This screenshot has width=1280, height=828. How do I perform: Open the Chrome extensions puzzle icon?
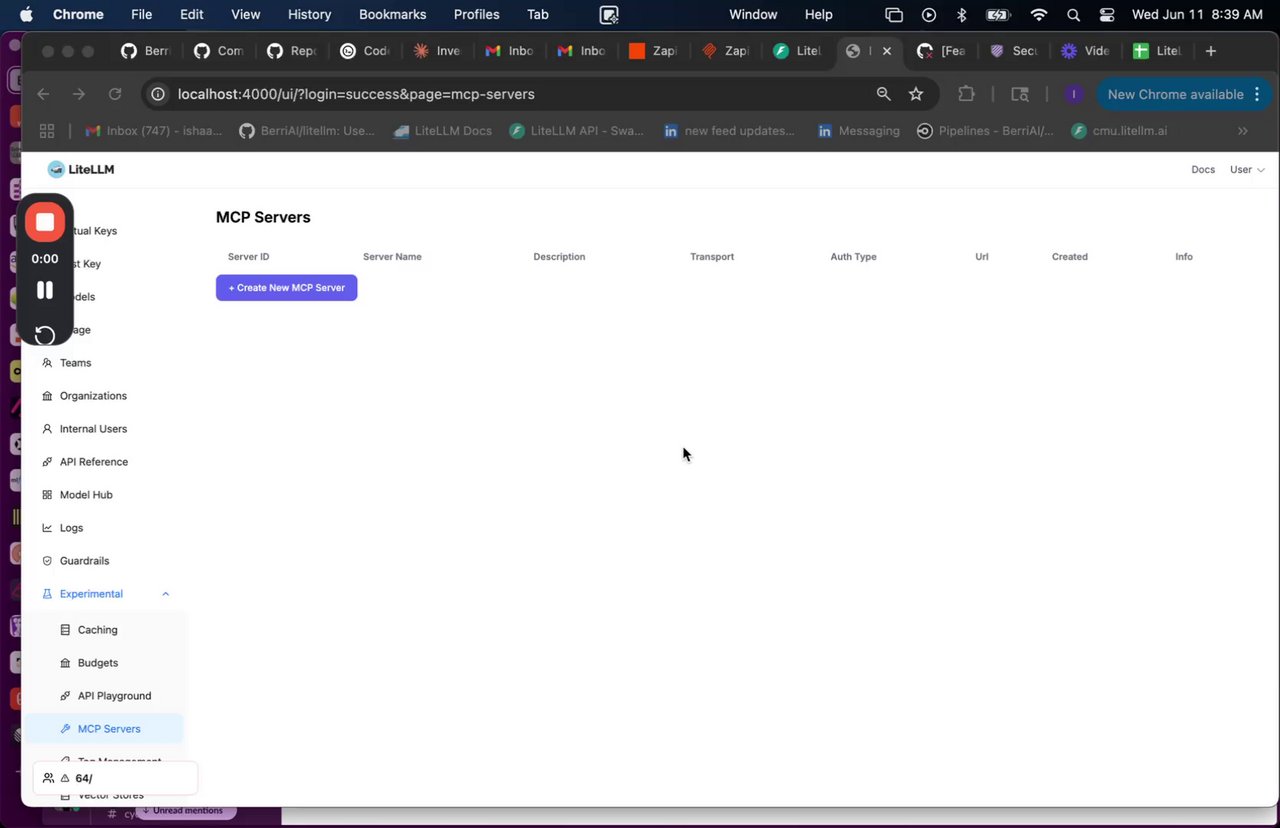[x=966, y=94]
